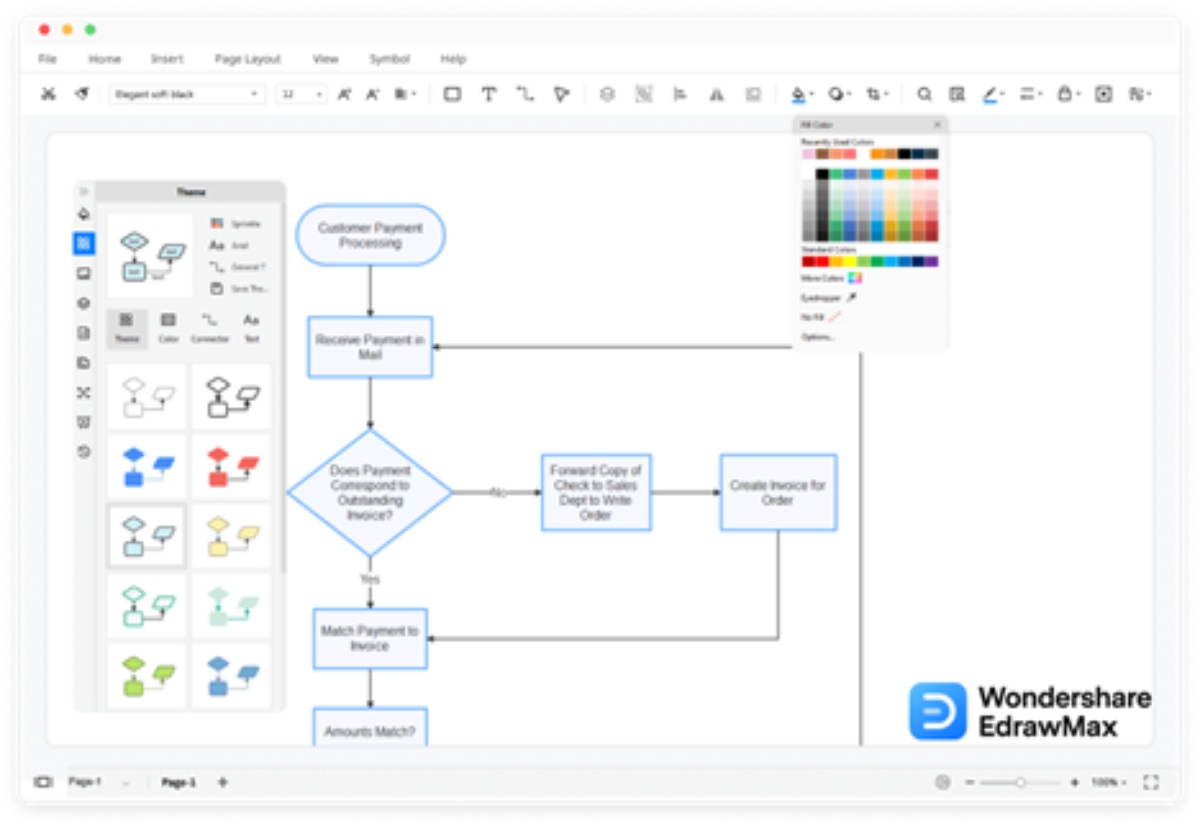Expand the fill color bucket dropdown
Screen dimensions: 1200x826
[x=810, y=95]
